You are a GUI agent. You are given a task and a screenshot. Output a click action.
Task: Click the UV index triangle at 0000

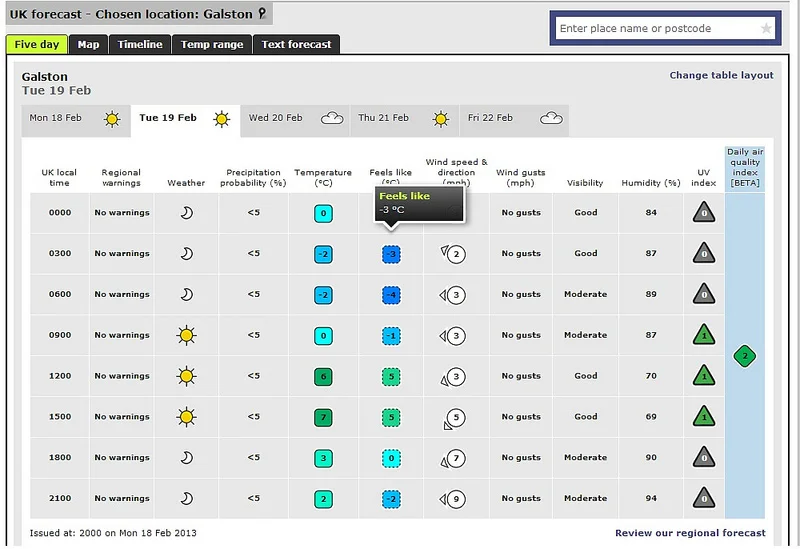pos(704,212)
